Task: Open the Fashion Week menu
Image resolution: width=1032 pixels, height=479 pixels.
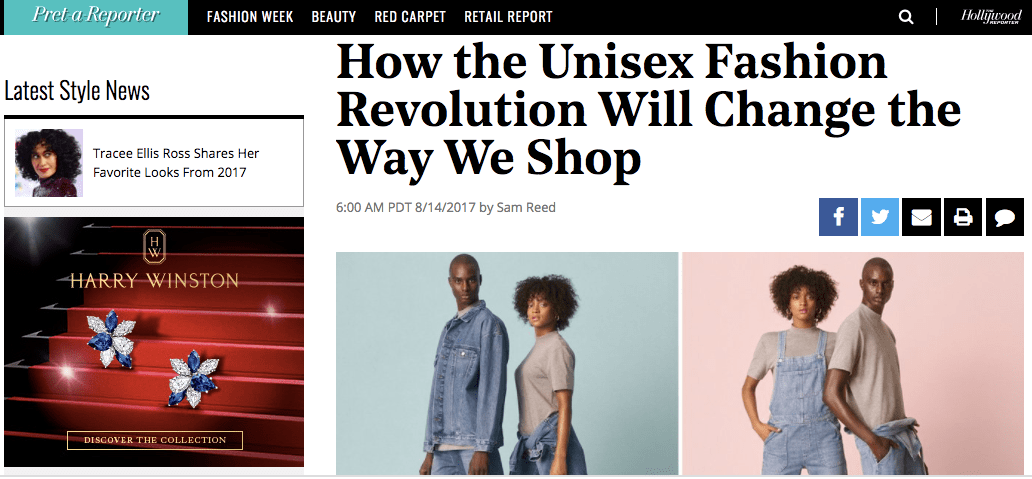Action: [250, 17]
